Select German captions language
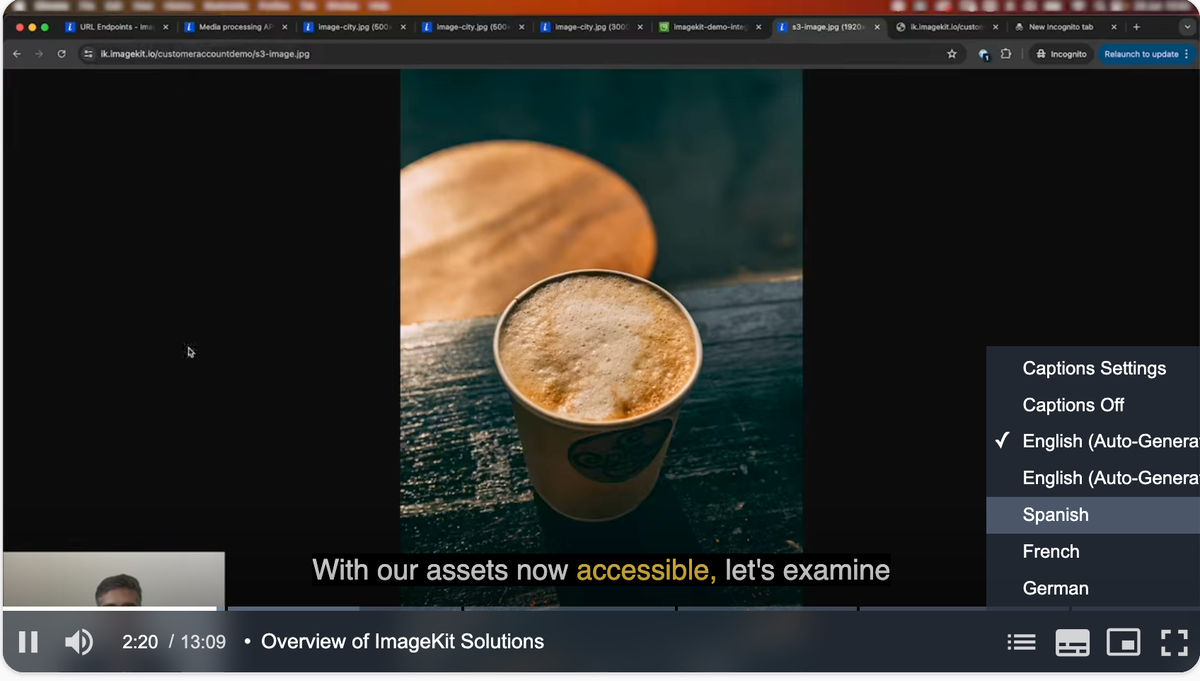 pyautogui.click(x=1093, y=588)
